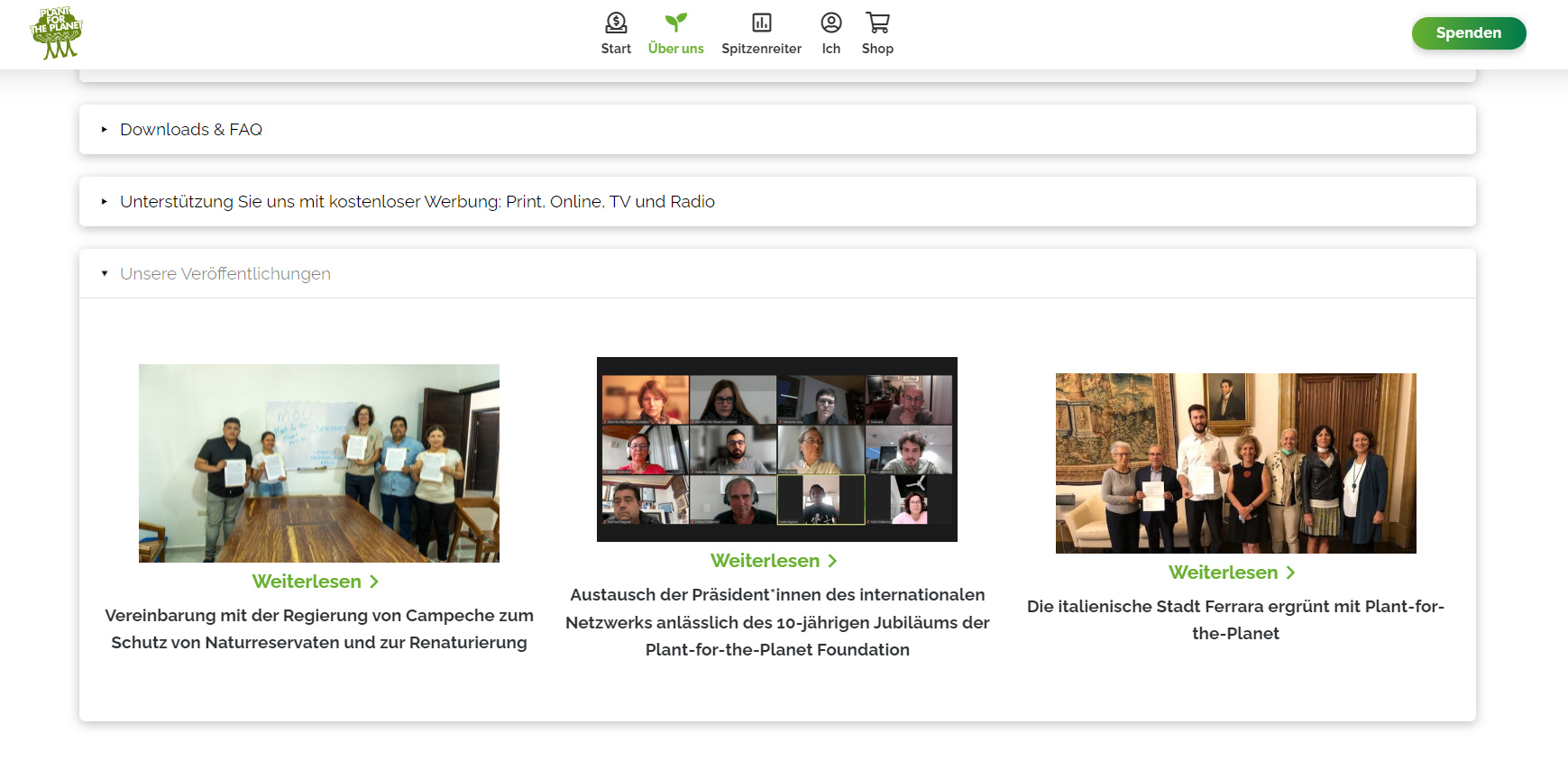Image resolution: width=1568 pixels, height=770 pixels.
Task: Click the triangle beside Unterstützung Sie uns
Action: click(105, 201)
